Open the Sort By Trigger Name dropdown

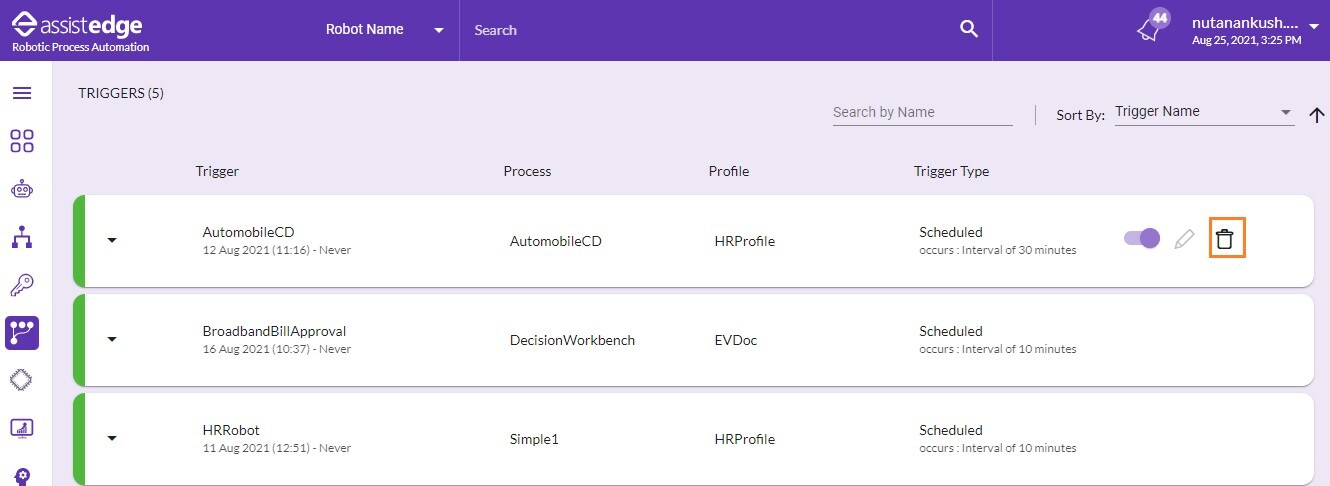point(1204,112)
